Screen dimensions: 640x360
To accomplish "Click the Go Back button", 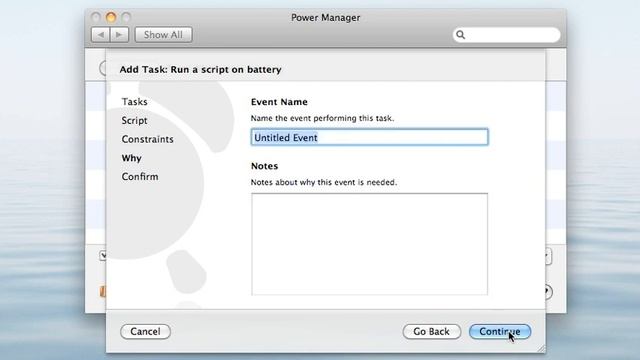I will 431,331.
